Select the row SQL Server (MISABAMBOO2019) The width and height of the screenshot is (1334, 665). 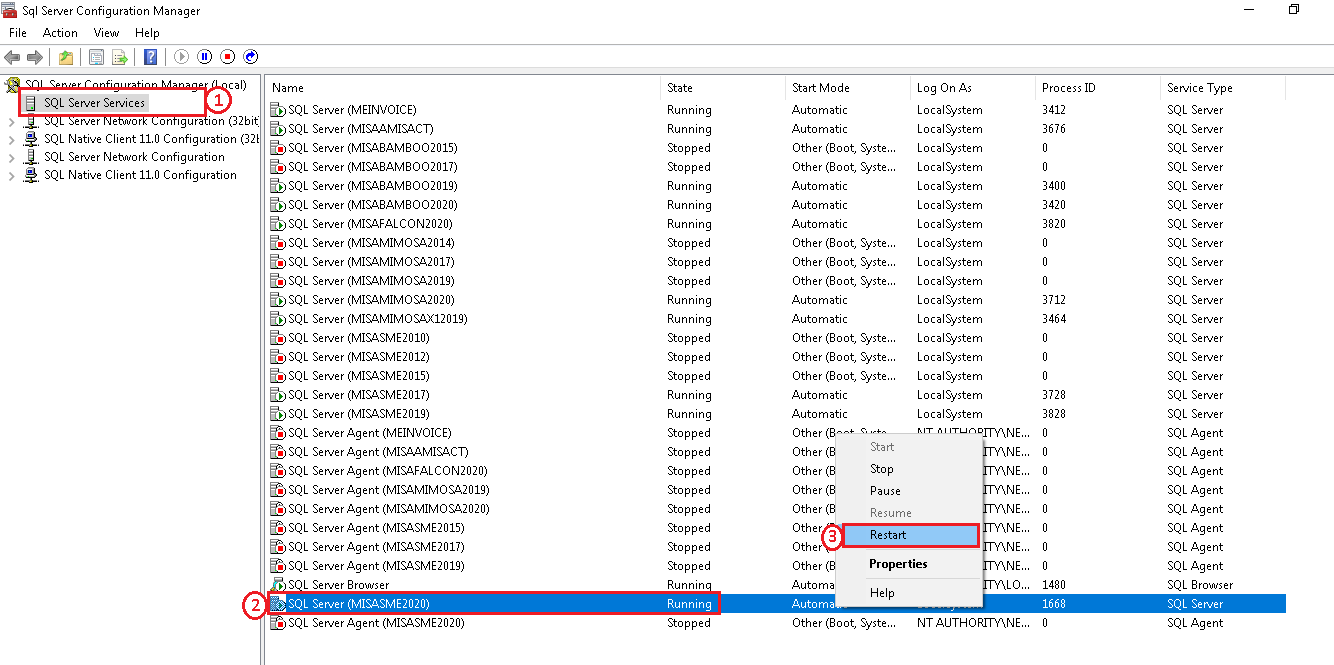click(x=776, y=186)
